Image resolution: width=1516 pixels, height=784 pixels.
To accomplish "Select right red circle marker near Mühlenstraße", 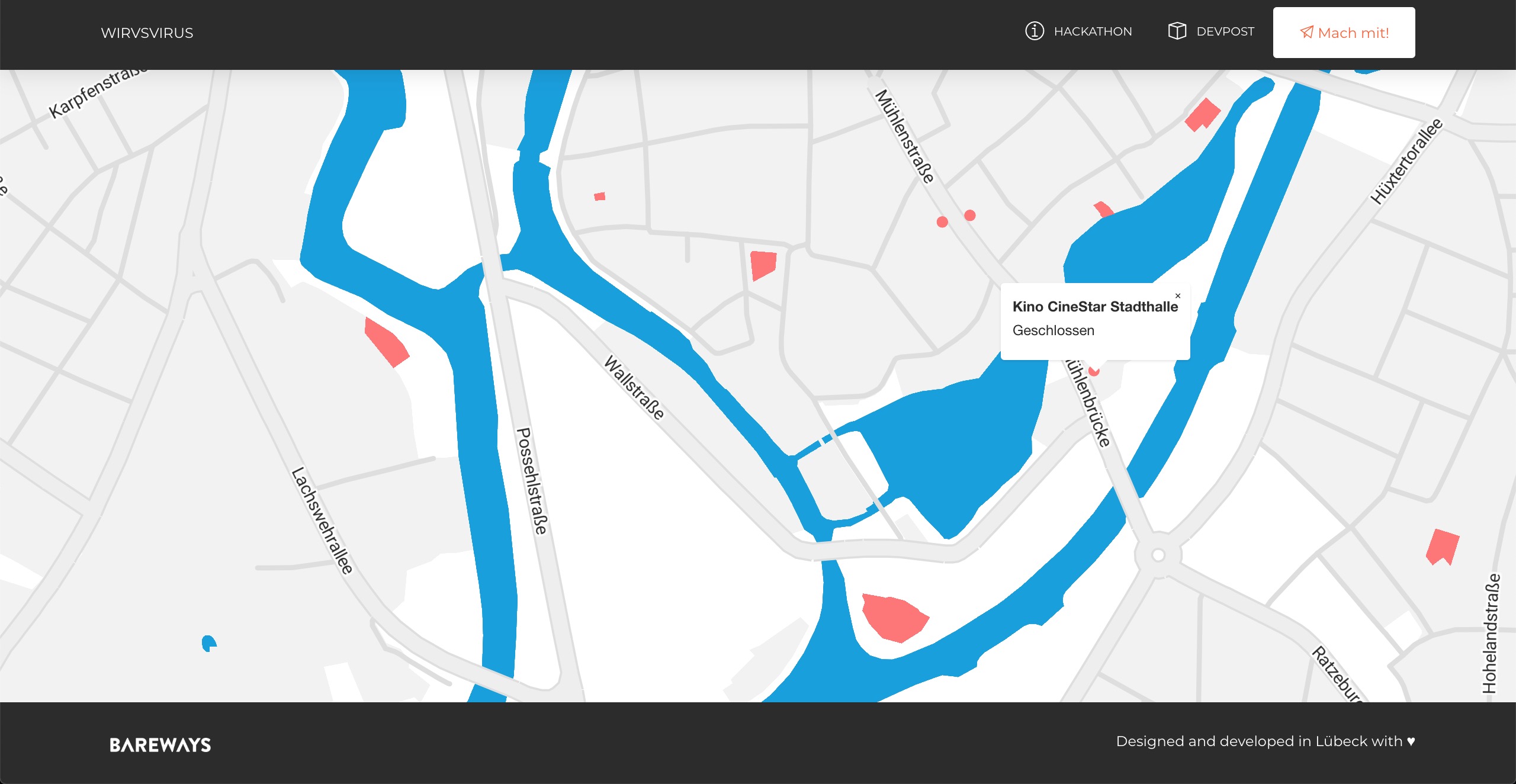I will (969, 216).
